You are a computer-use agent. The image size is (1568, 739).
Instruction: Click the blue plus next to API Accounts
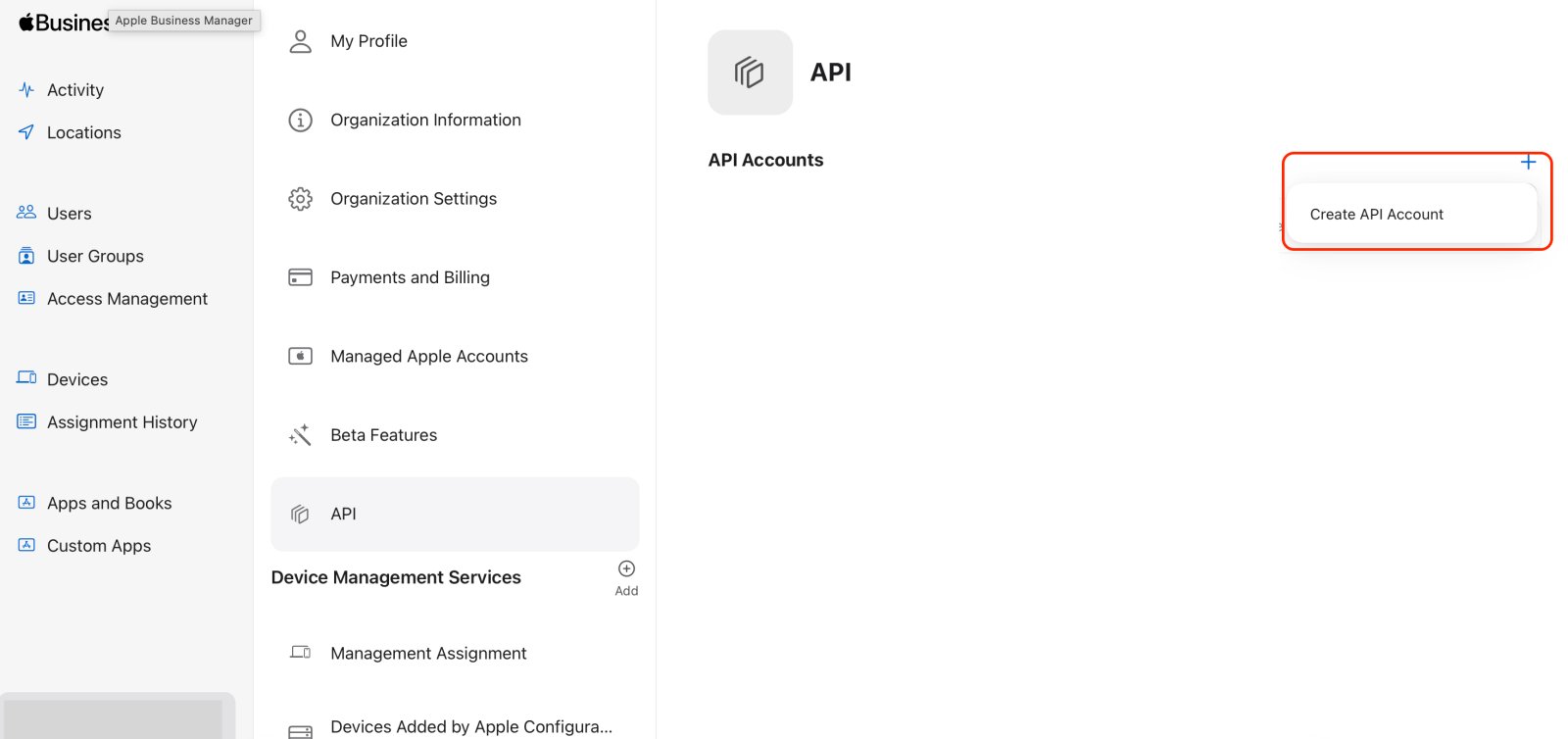point(1528,162)
